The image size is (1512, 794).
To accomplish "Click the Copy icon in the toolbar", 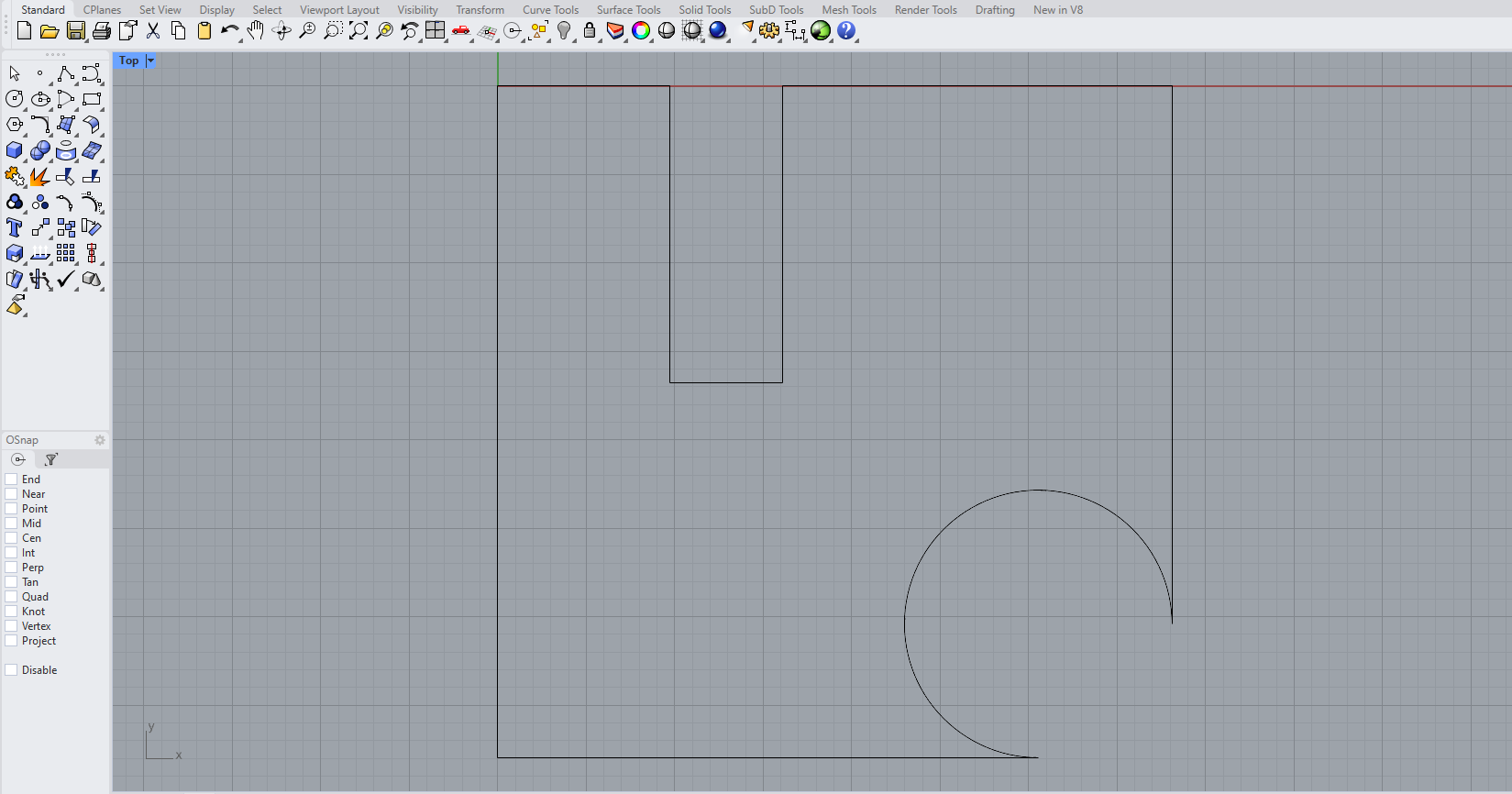I will (x=178, y=31).
